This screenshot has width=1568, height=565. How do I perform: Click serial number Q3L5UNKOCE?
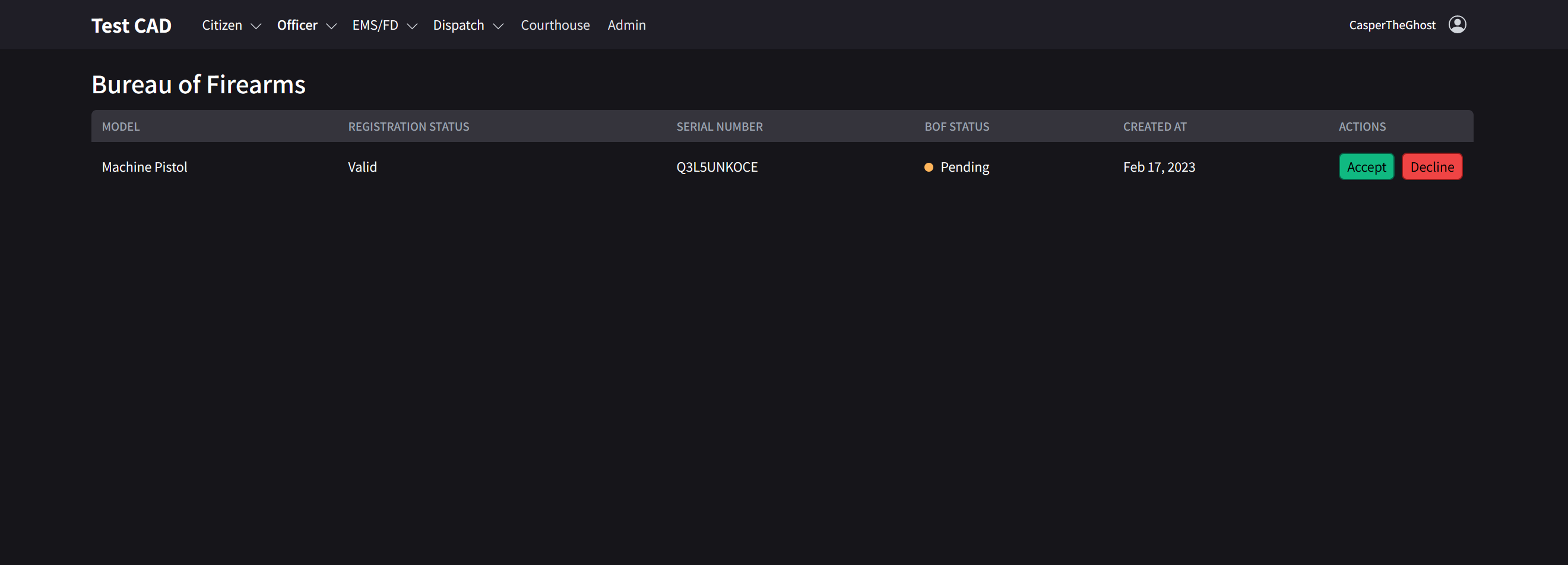pyautogui.click(x=717, y=168)
